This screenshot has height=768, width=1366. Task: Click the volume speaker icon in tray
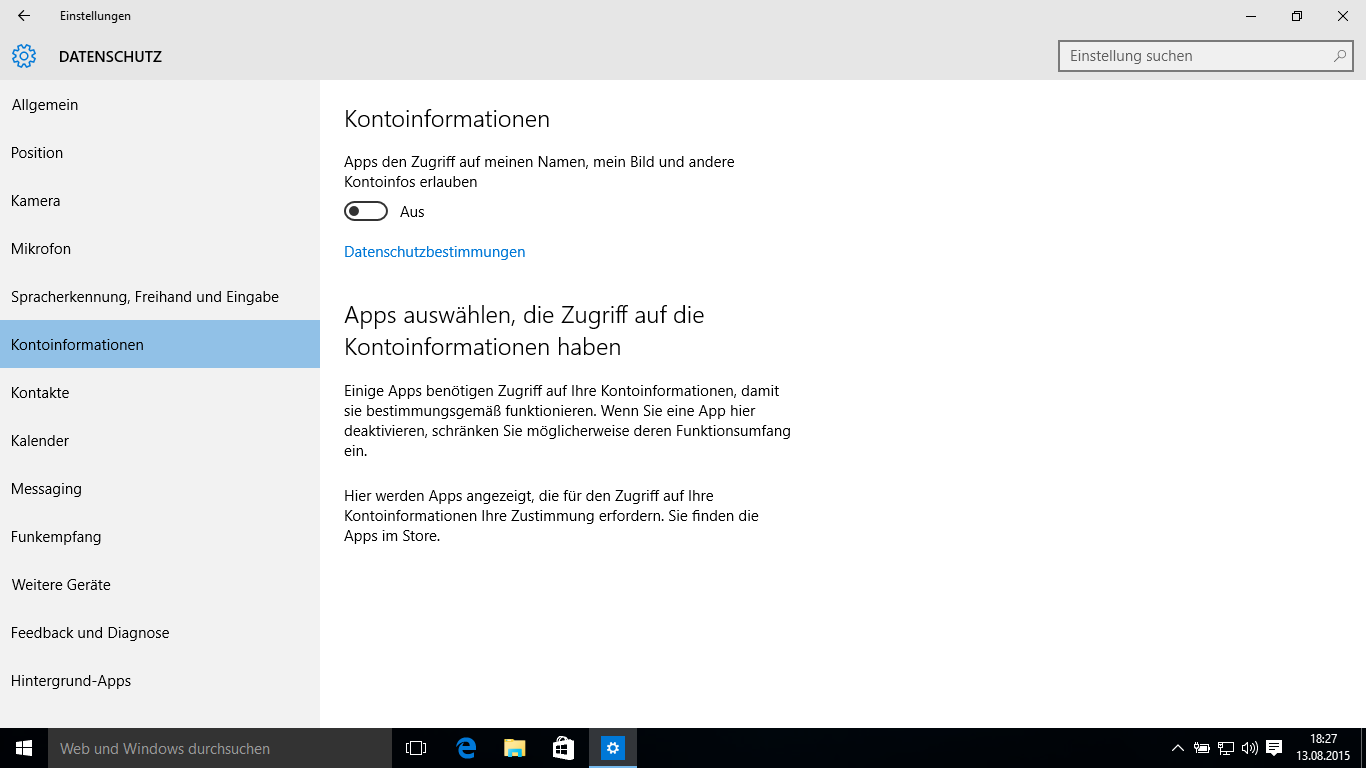pos(1249,748)
